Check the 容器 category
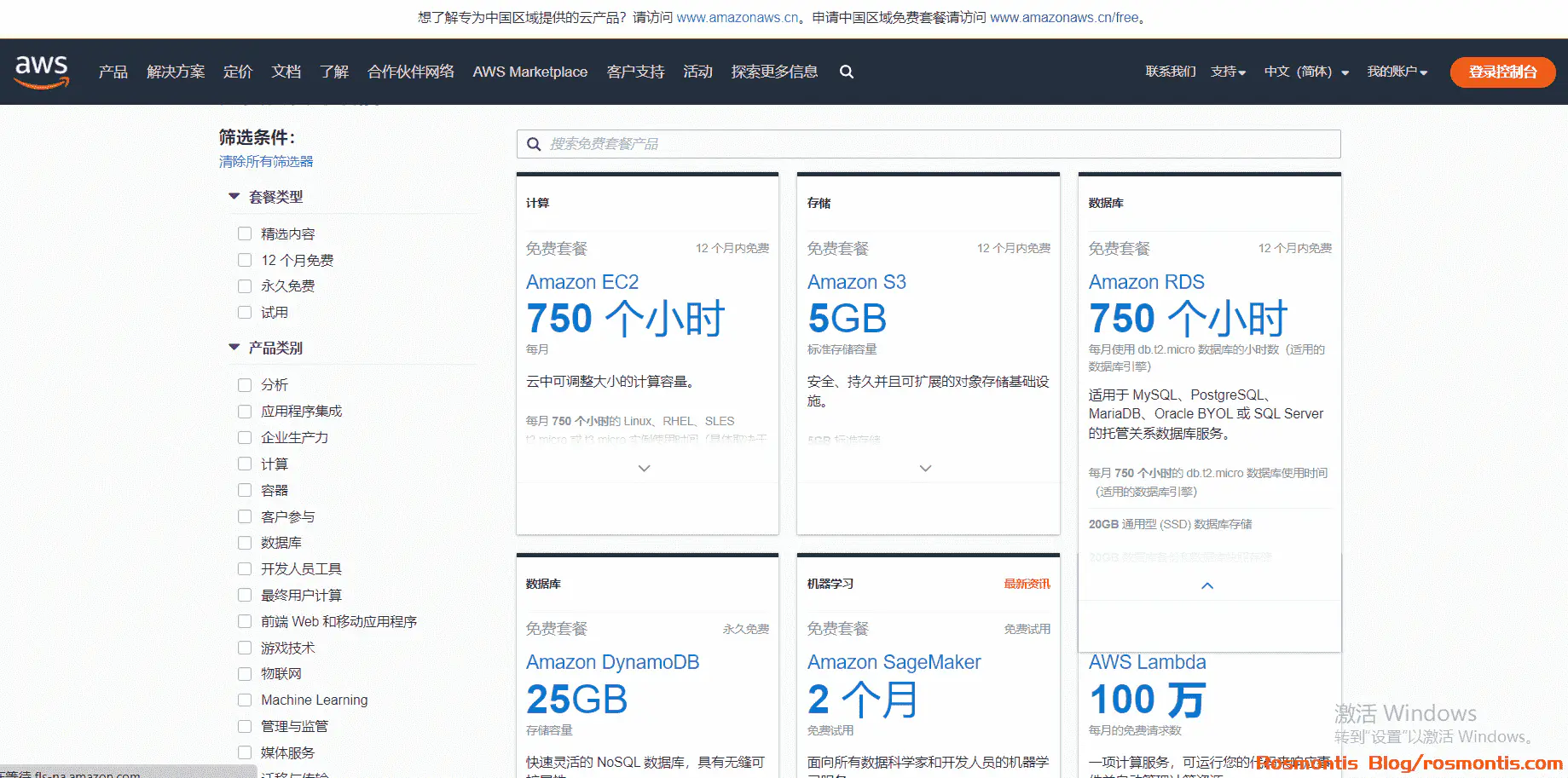The width and height of the screenshot is (1568, 778). [245, 490]
